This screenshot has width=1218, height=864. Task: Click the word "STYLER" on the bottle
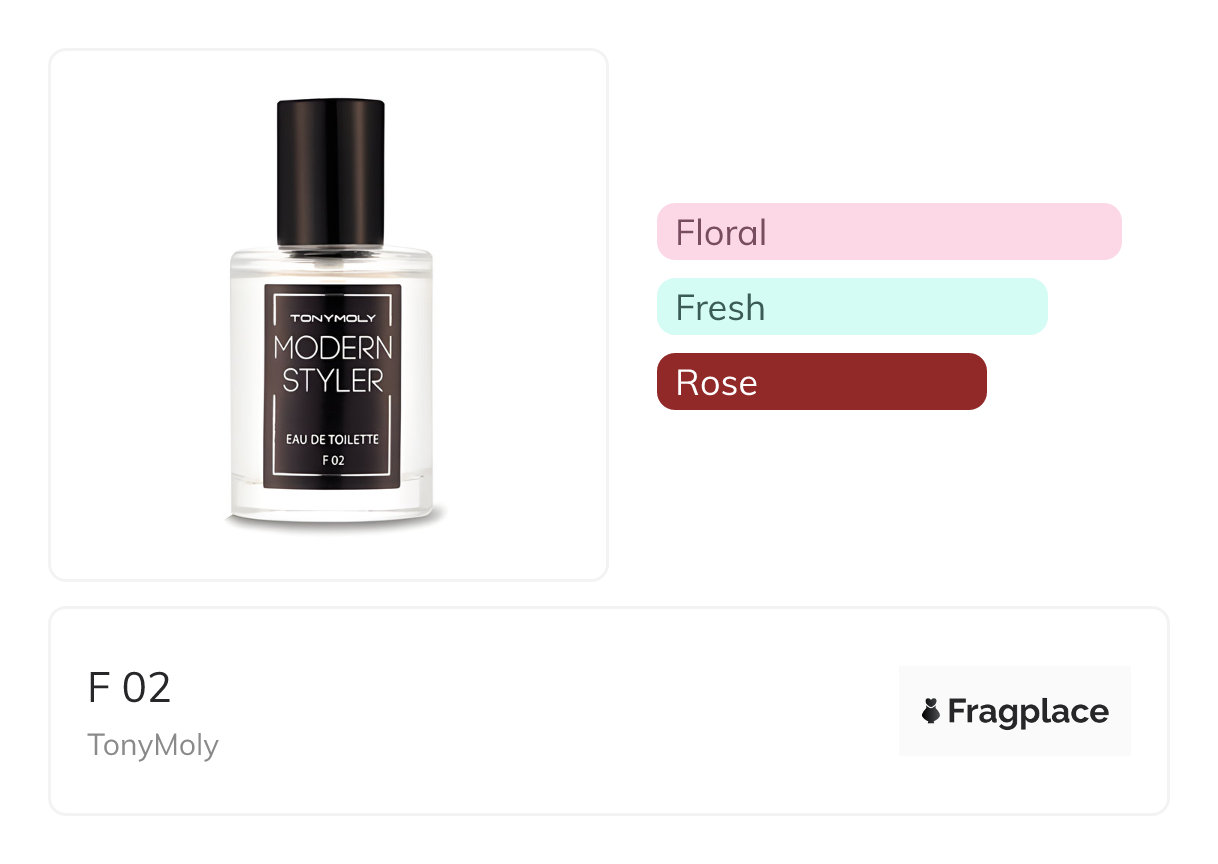coord(333,381)
